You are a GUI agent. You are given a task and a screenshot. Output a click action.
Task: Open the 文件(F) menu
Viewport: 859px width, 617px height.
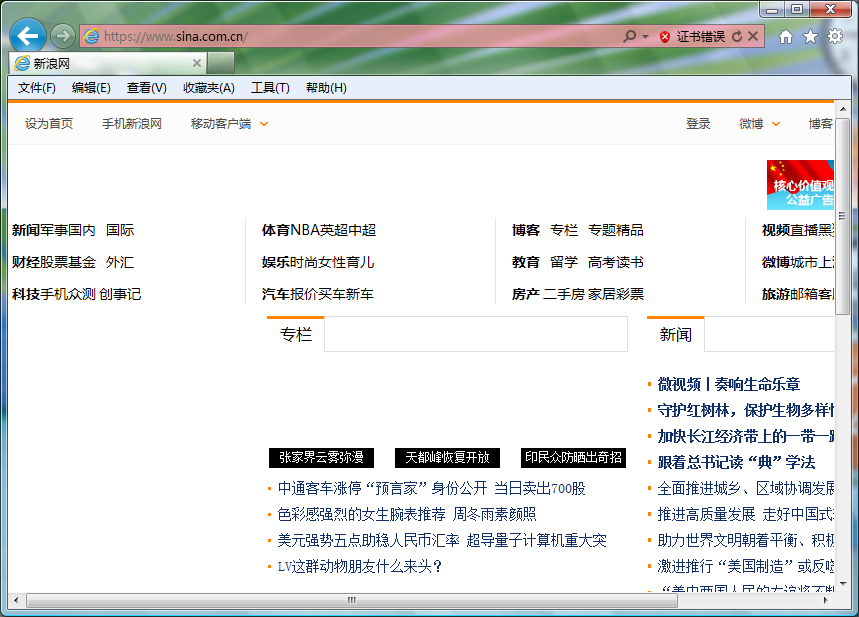pyautogui.click(x=37, y=88)
